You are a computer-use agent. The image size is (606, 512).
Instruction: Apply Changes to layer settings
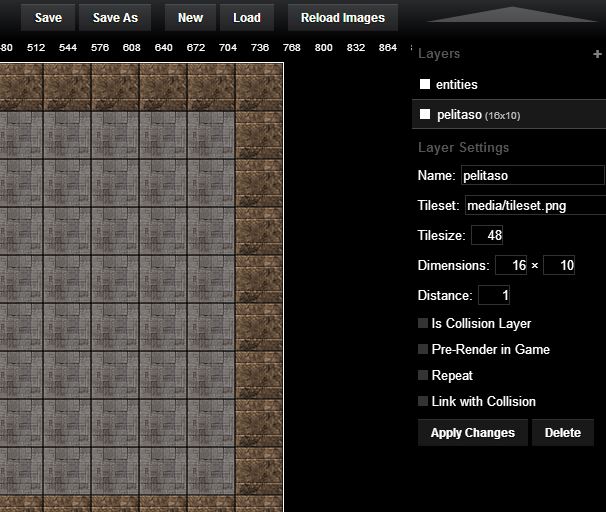(472, 433)
